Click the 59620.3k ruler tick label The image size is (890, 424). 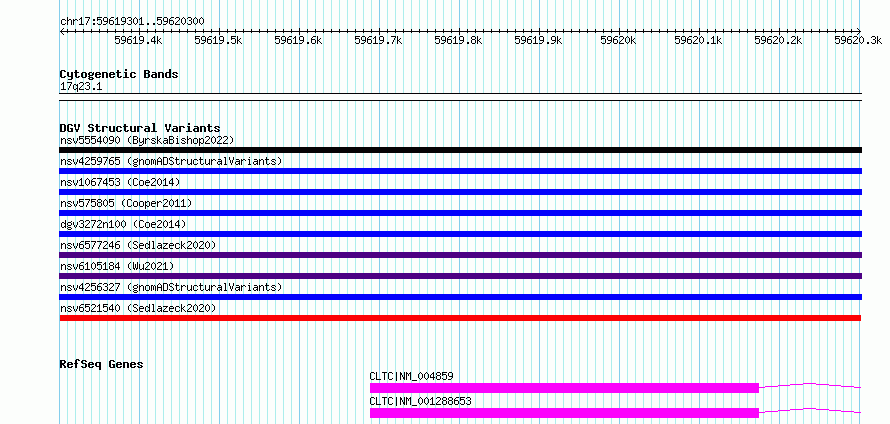click(x=858, y=40)
